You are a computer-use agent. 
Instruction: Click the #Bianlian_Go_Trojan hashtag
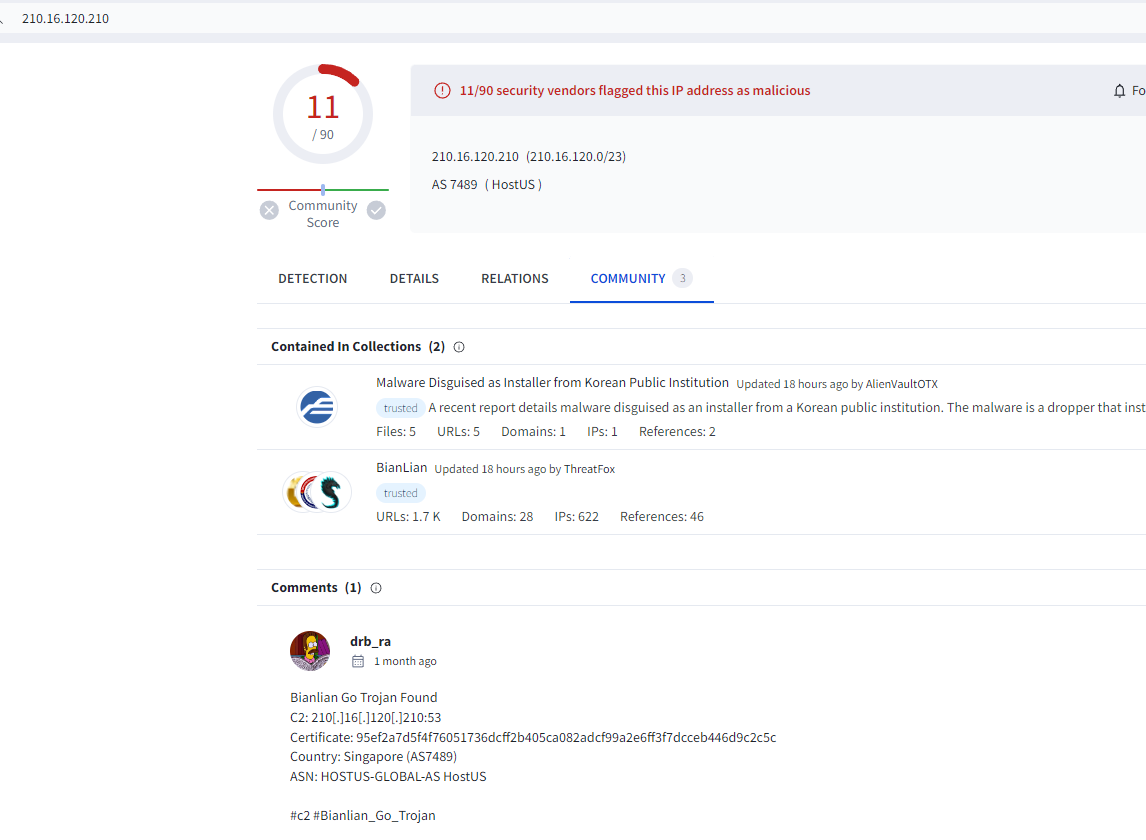click(x=374, y=815)
